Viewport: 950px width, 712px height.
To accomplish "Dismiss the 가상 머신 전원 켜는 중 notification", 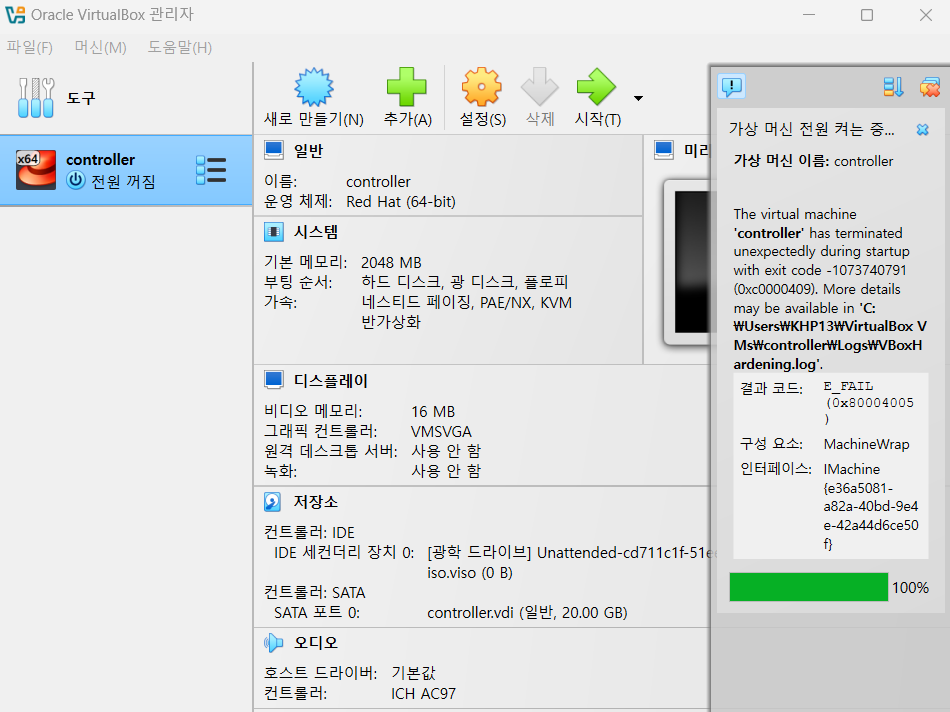I will (922, 130).
